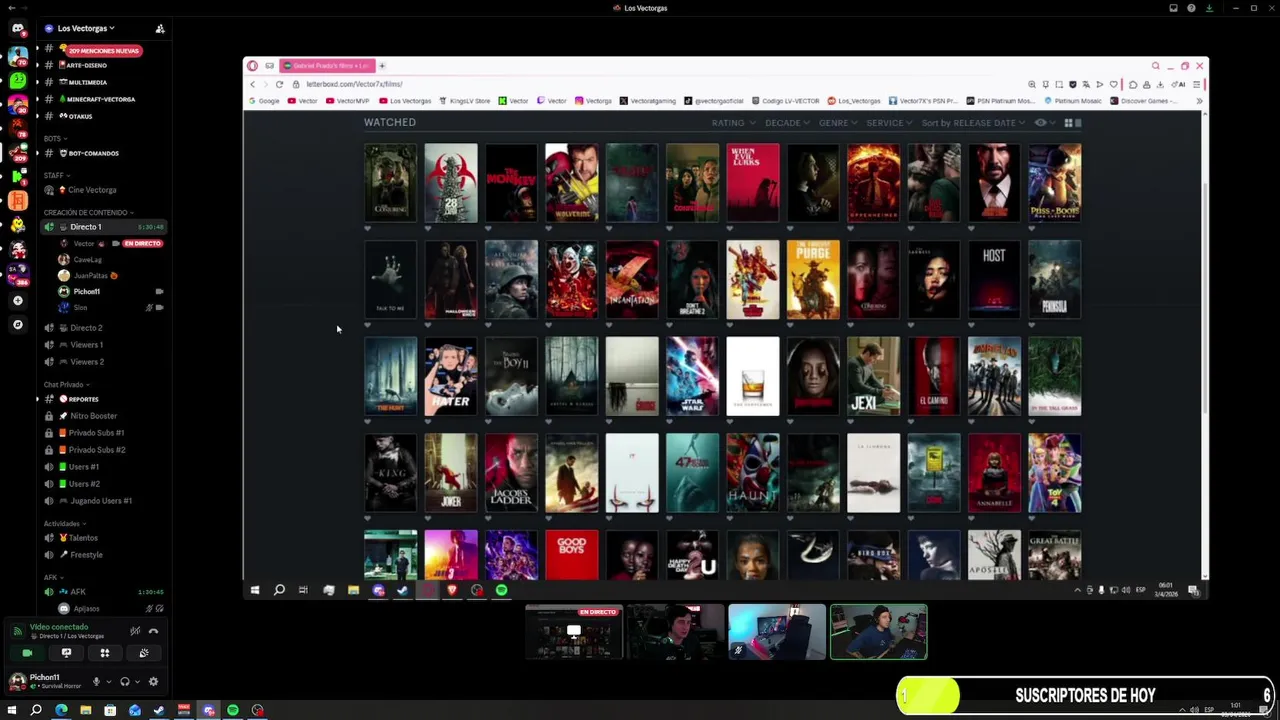Open reportes text channel
This screenshot has height=720, width=1280.
click(x=104, y=399)
